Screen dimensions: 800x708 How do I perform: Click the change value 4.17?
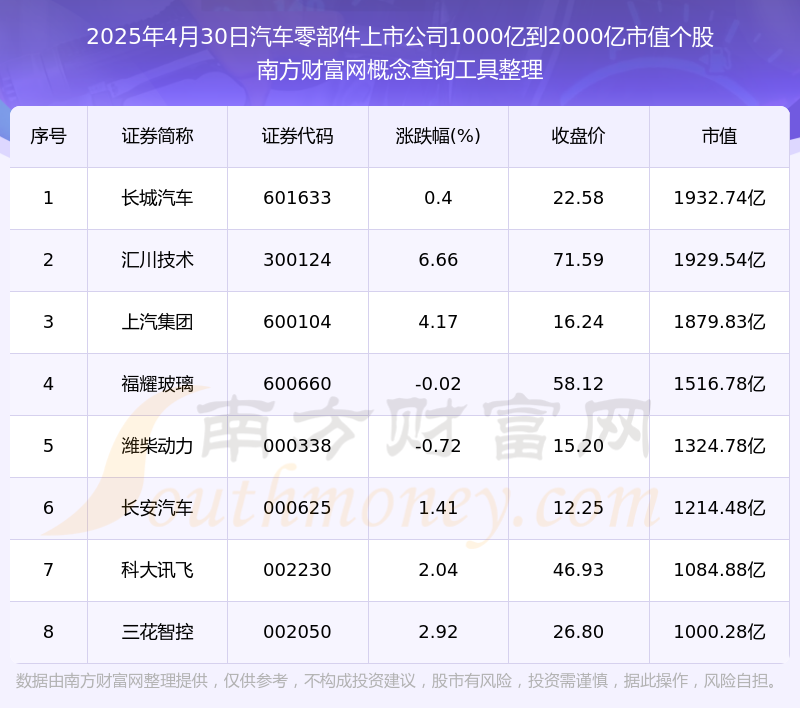(438, 322)
